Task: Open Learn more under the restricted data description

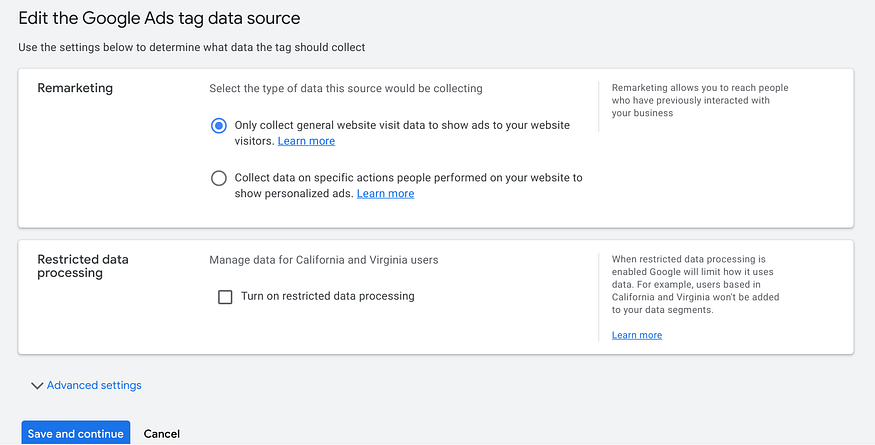Action: [636, 335]
